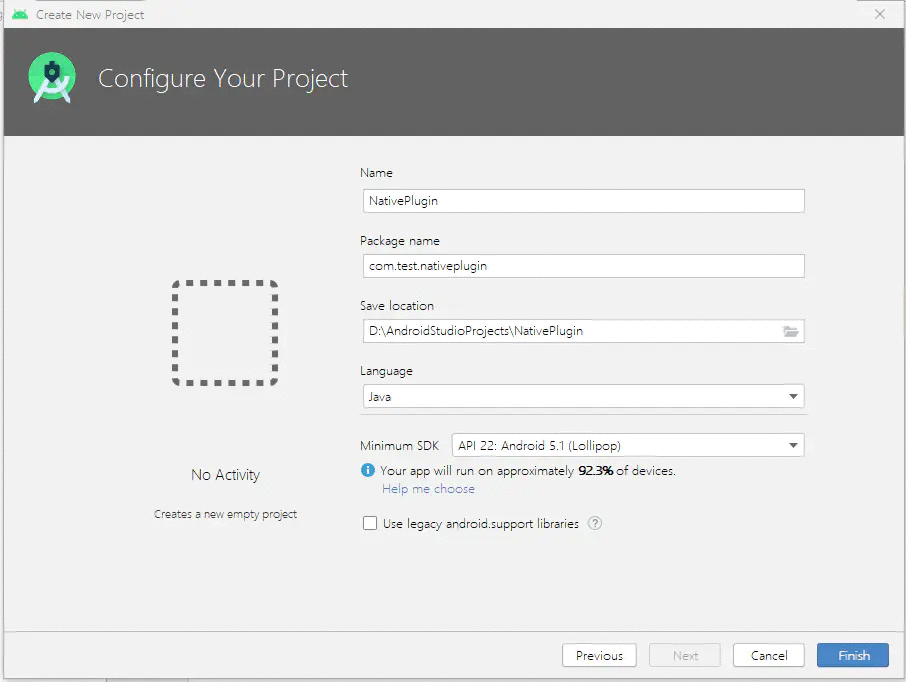Click the Save location path text field
906x682 pixels.
[570, 331]
